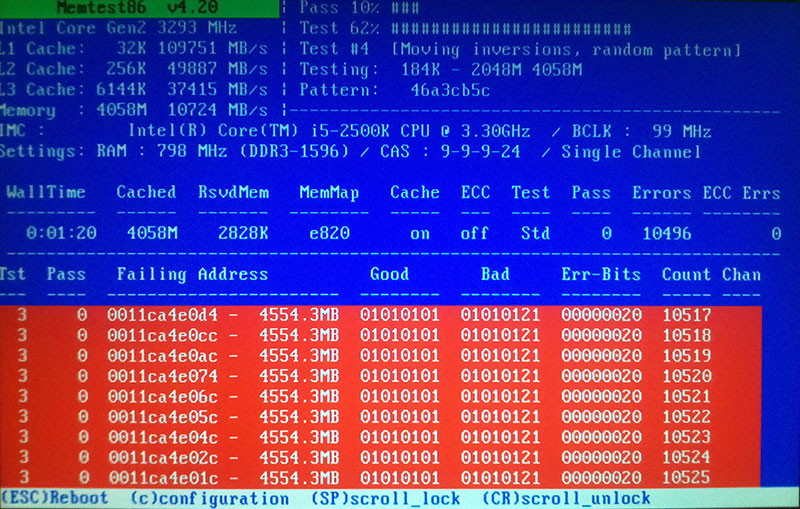800x509 pixels.
Task: Click the Intel Core Gen2 3293 MHz line
Action: [118, 28]
